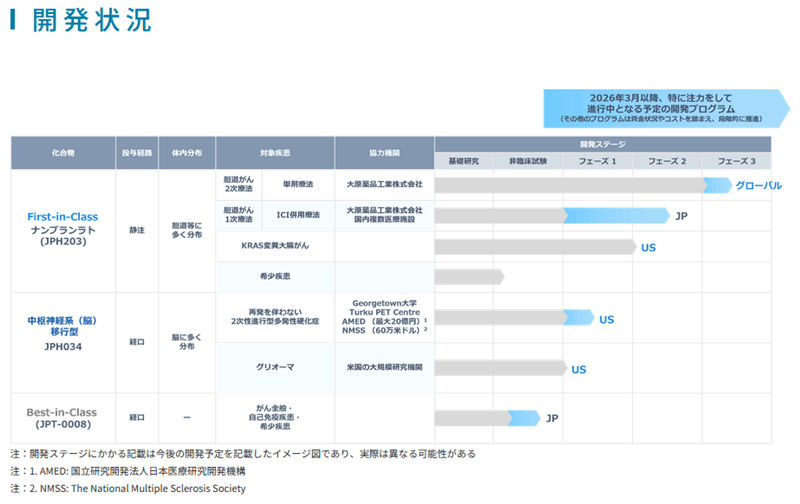Click the blue arrow banner about 2026年3月以降
The height and width of the screenshot is (504, 800).
[x=661, y=108]
